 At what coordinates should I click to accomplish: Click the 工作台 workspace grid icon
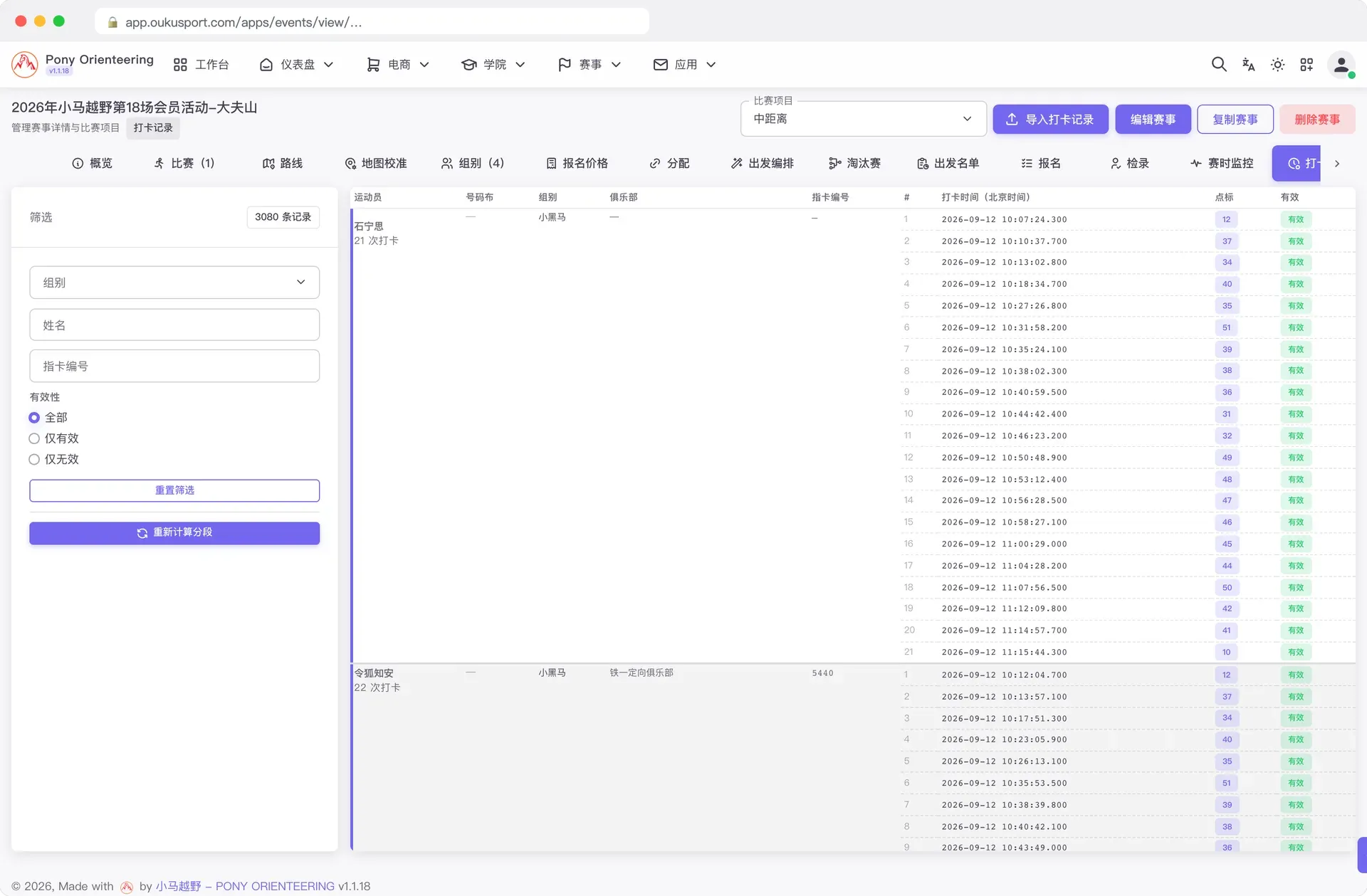180,65
